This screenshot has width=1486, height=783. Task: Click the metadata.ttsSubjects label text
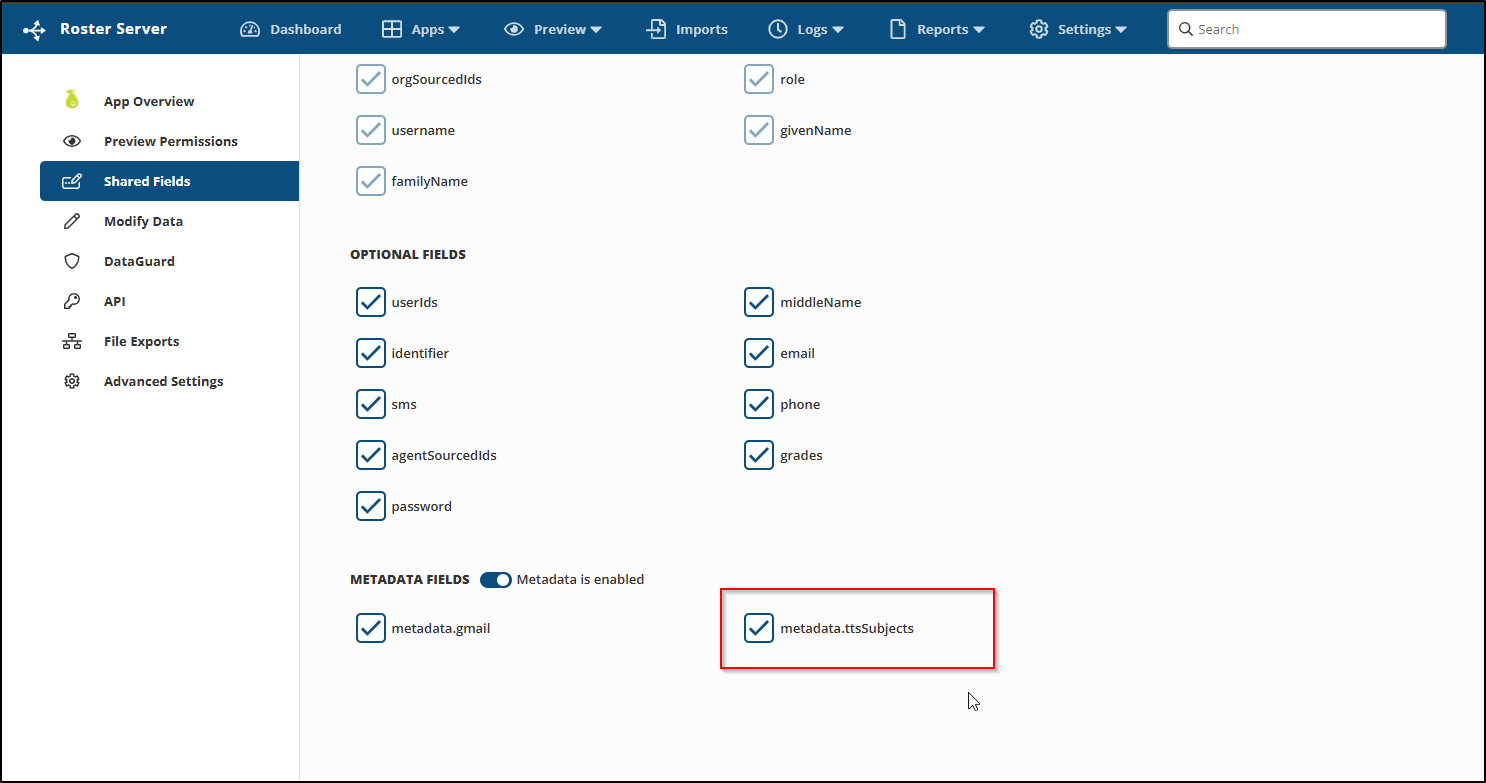coord(847,629)
